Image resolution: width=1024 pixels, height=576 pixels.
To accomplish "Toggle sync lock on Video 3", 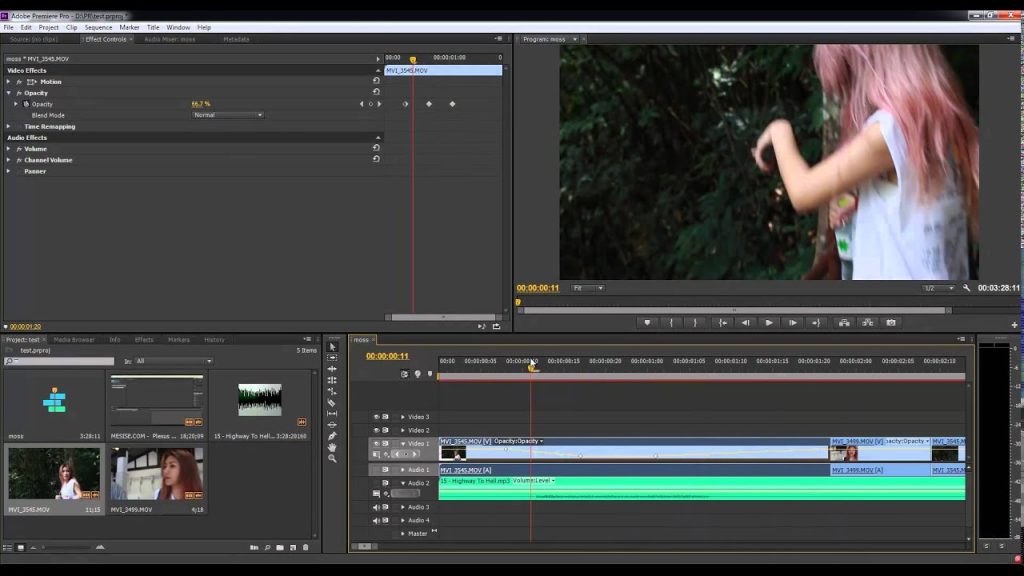I will coord(385,417).
